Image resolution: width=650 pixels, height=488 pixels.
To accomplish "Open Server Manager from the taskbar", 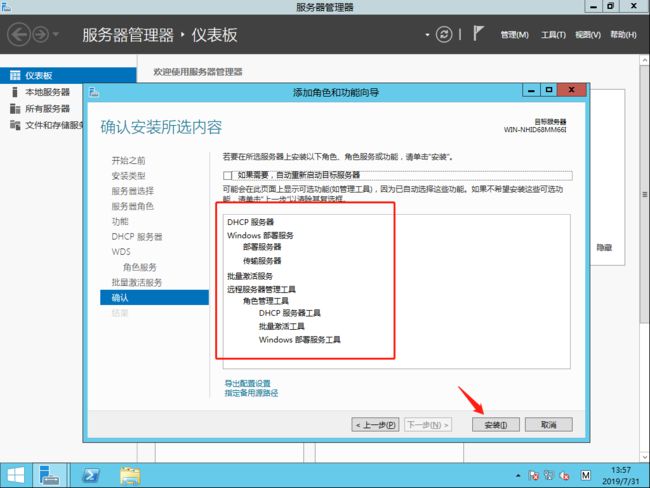I will coord(49,475).
